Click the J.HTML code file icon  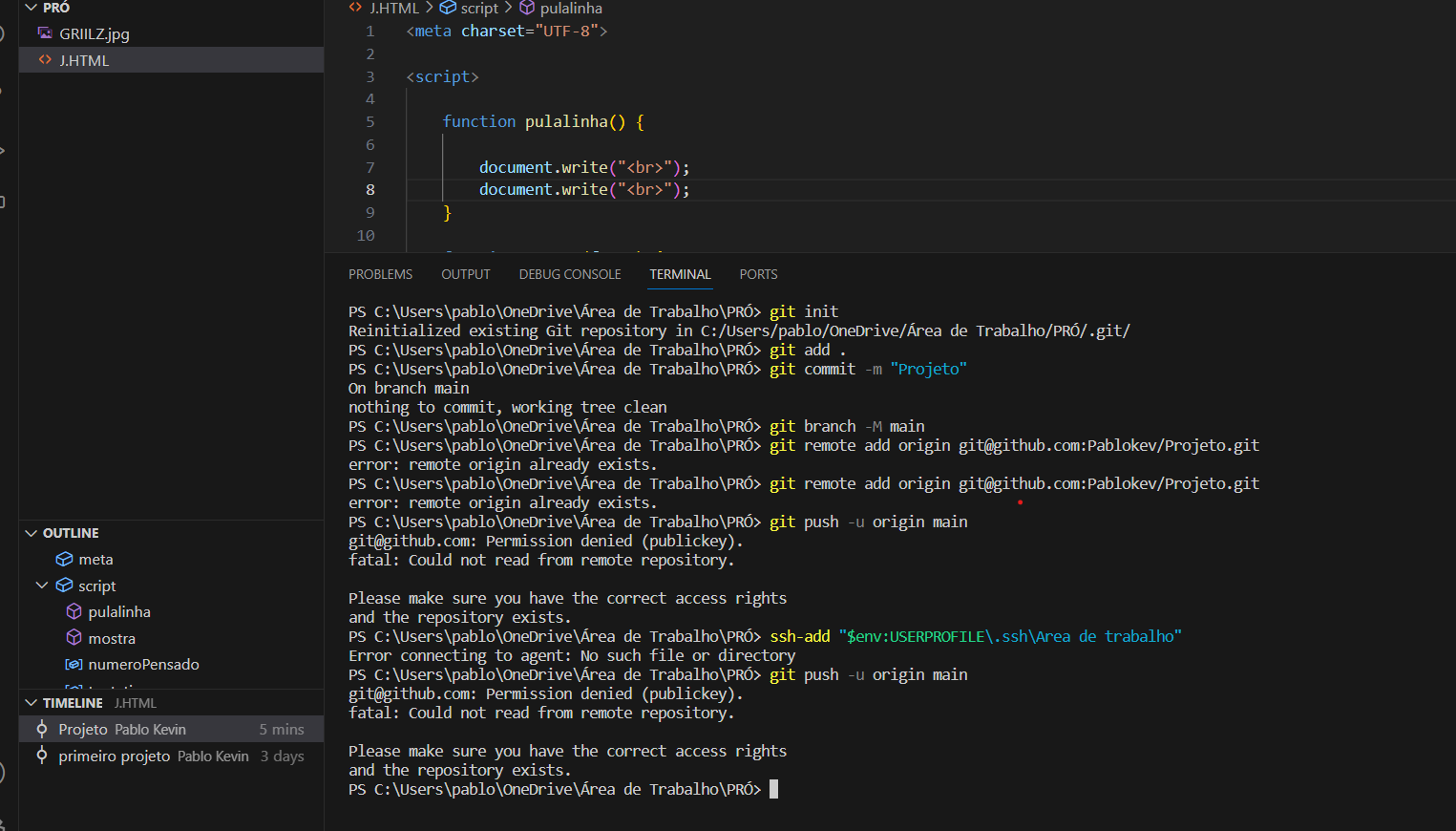tap(45, 60)
